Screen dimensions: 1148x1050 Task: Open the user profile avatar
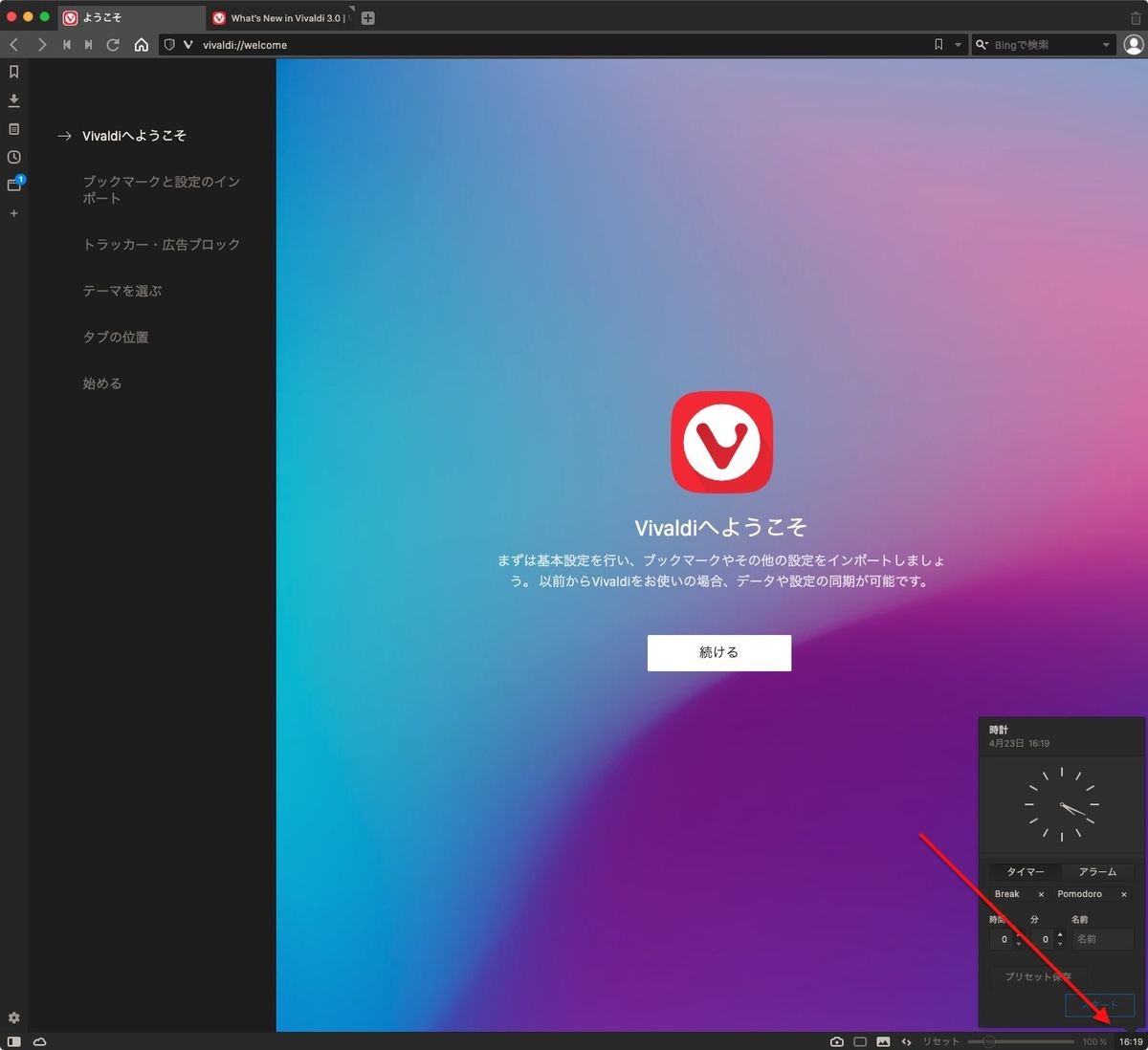1134,45
